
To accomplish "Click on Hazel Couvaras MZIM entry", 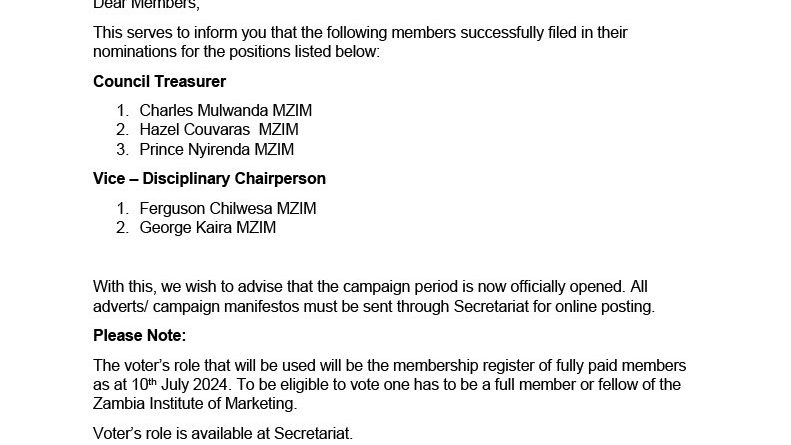I will [218, 129].
